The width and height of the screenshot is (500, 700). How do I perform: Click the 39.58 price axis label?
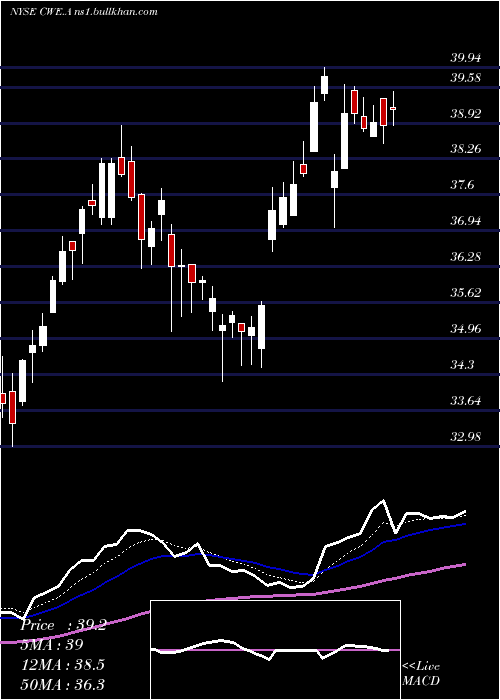click(x=466, y=78)
